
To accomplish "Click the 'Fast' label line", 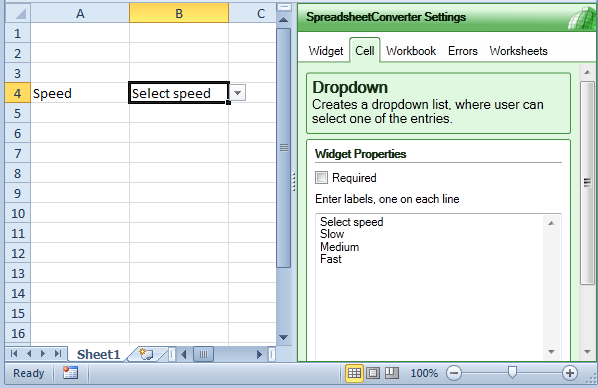I will pyautogui.click(x=331, y=259).
